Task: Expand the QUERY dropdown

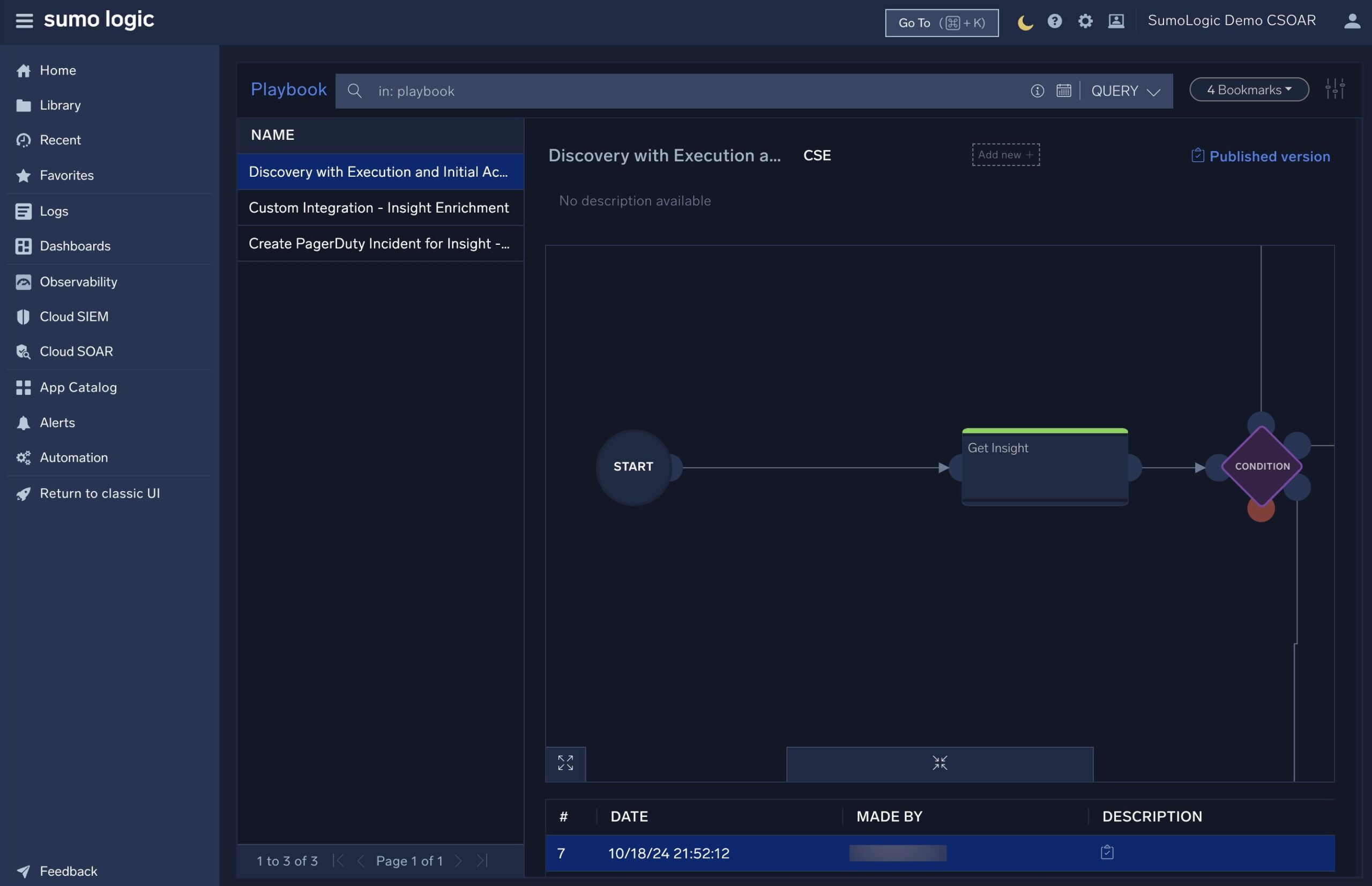Action: point(1125,91)
